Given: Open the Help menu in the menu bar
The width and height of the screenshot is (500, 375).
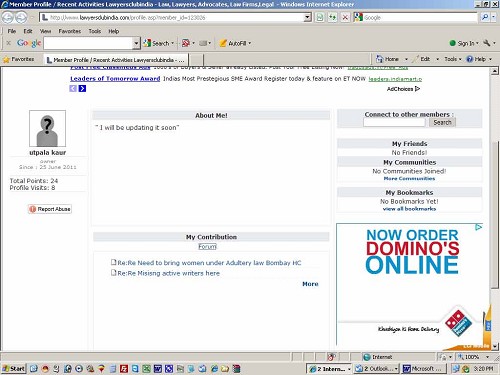Looking at the screenshot, I should [114, 31].
